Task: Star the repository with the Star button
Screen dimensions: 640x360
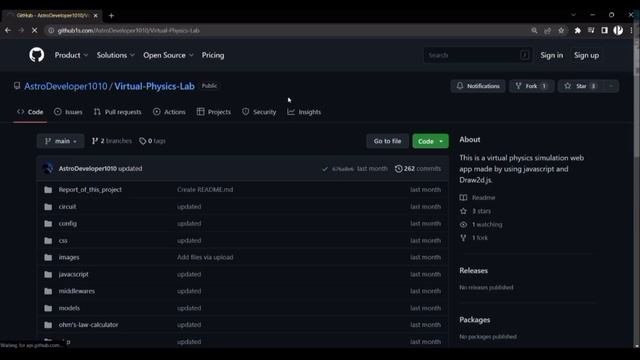Action: click(581, 86)
